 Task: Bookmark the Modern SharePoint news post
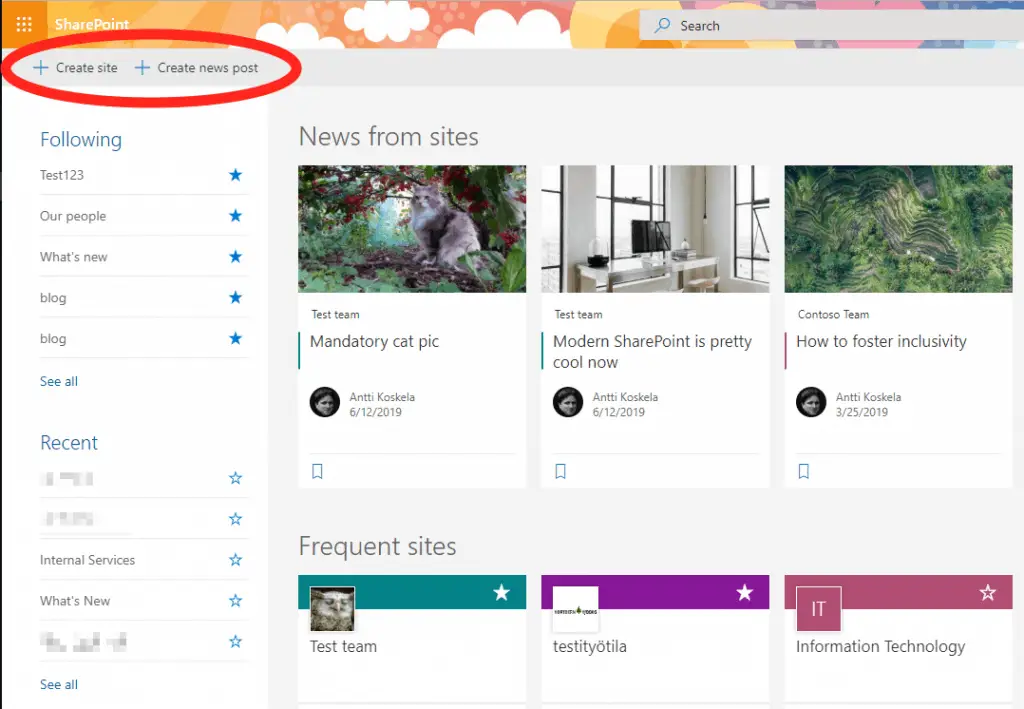pos(560,471)
